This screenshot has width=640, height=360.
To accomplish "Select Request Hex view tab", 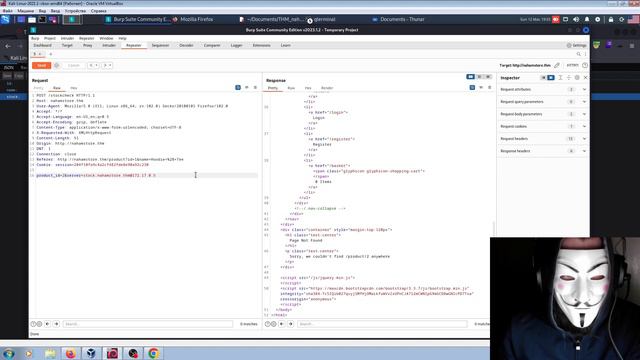I will 73,88.
